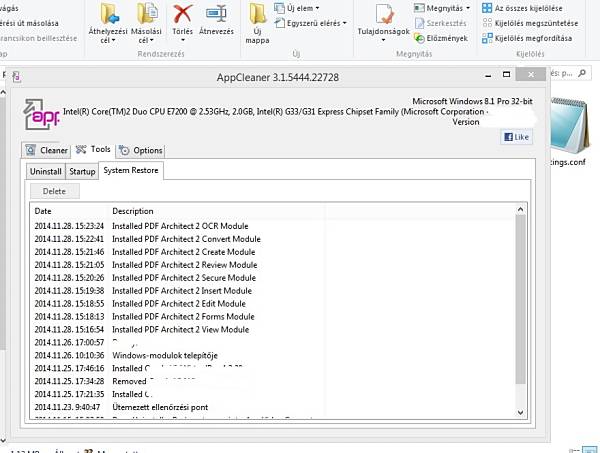
Task: Create new folder with Új mappa icon
Action: (258, 14)
